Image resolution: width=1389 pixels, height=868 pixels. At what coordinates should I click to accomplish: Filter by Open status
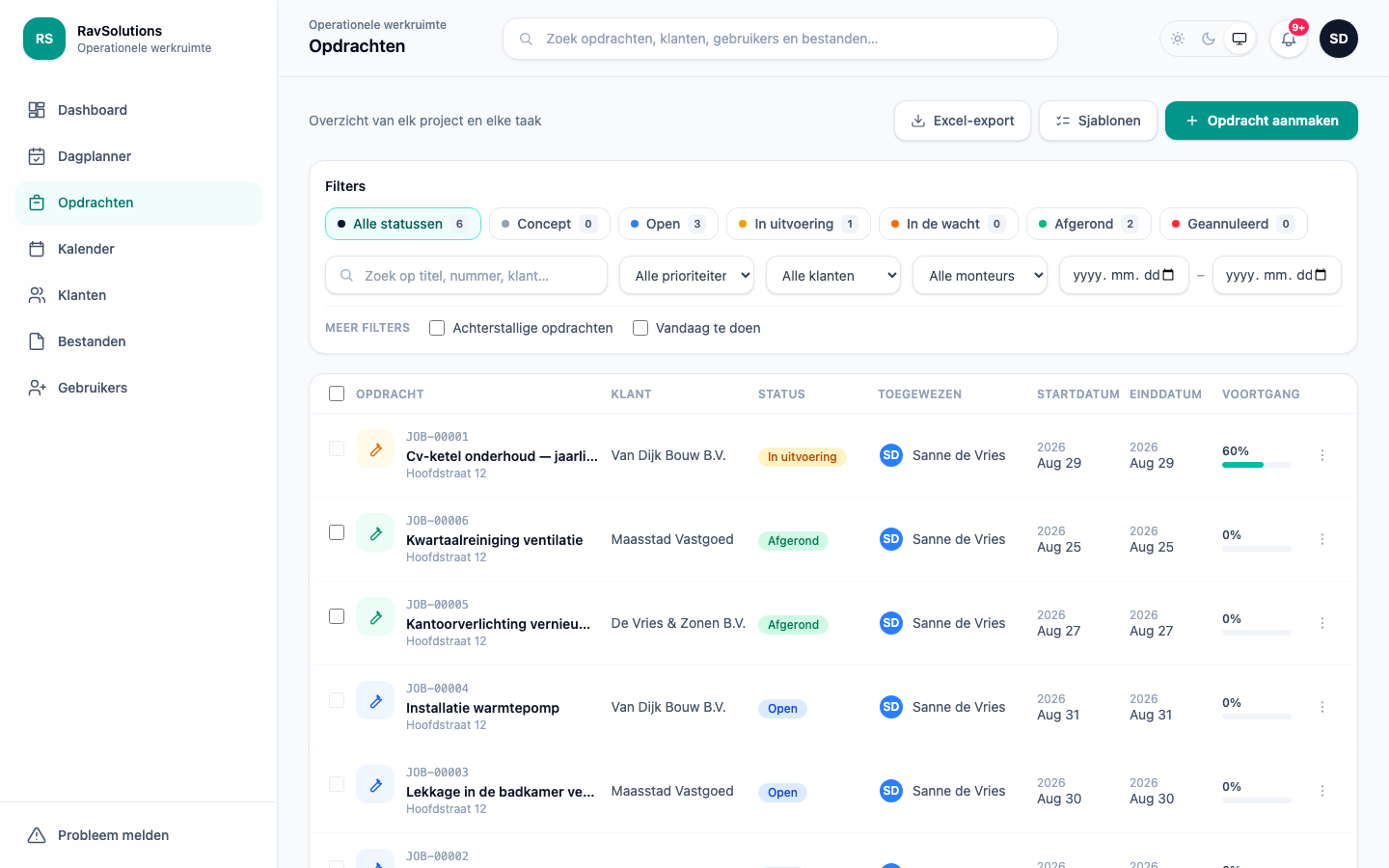tap(668, 224)
